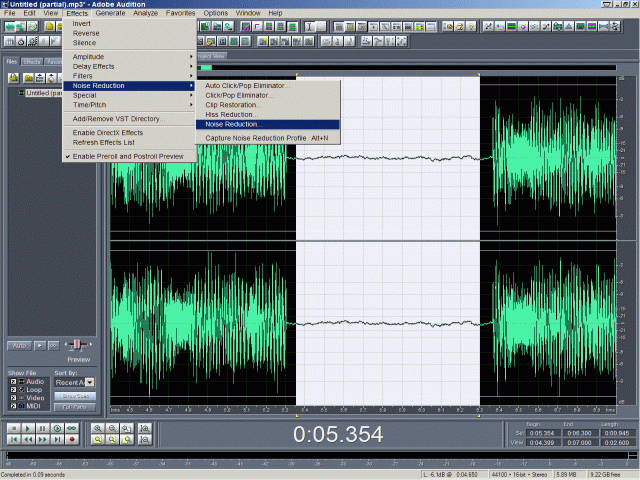
Task: Click the new file toolbar icon
Action: (49, 27)
